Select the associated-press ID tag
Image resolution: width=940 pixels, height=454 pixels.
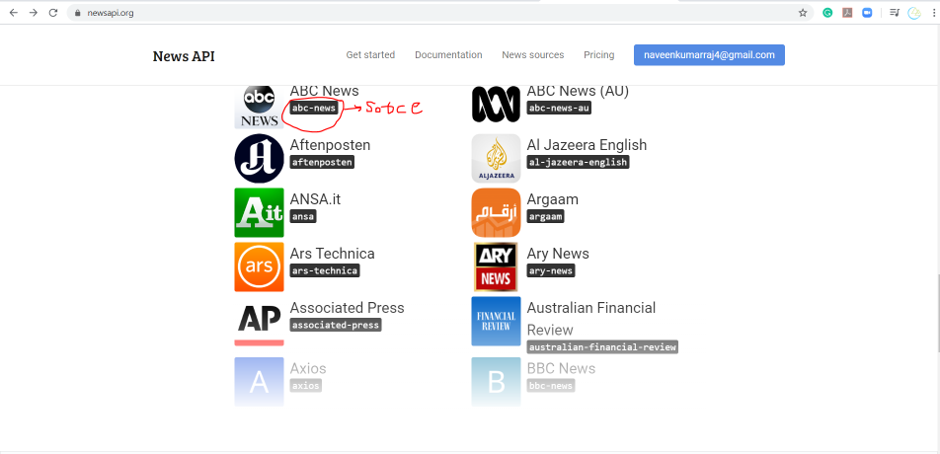336,325
